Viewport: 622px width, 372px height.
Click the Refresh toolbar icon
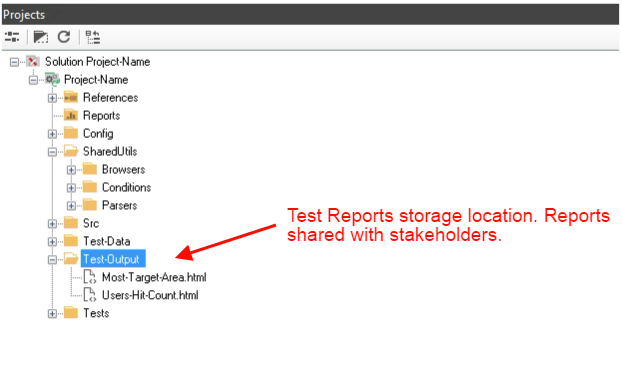click(x=64, y=37)
